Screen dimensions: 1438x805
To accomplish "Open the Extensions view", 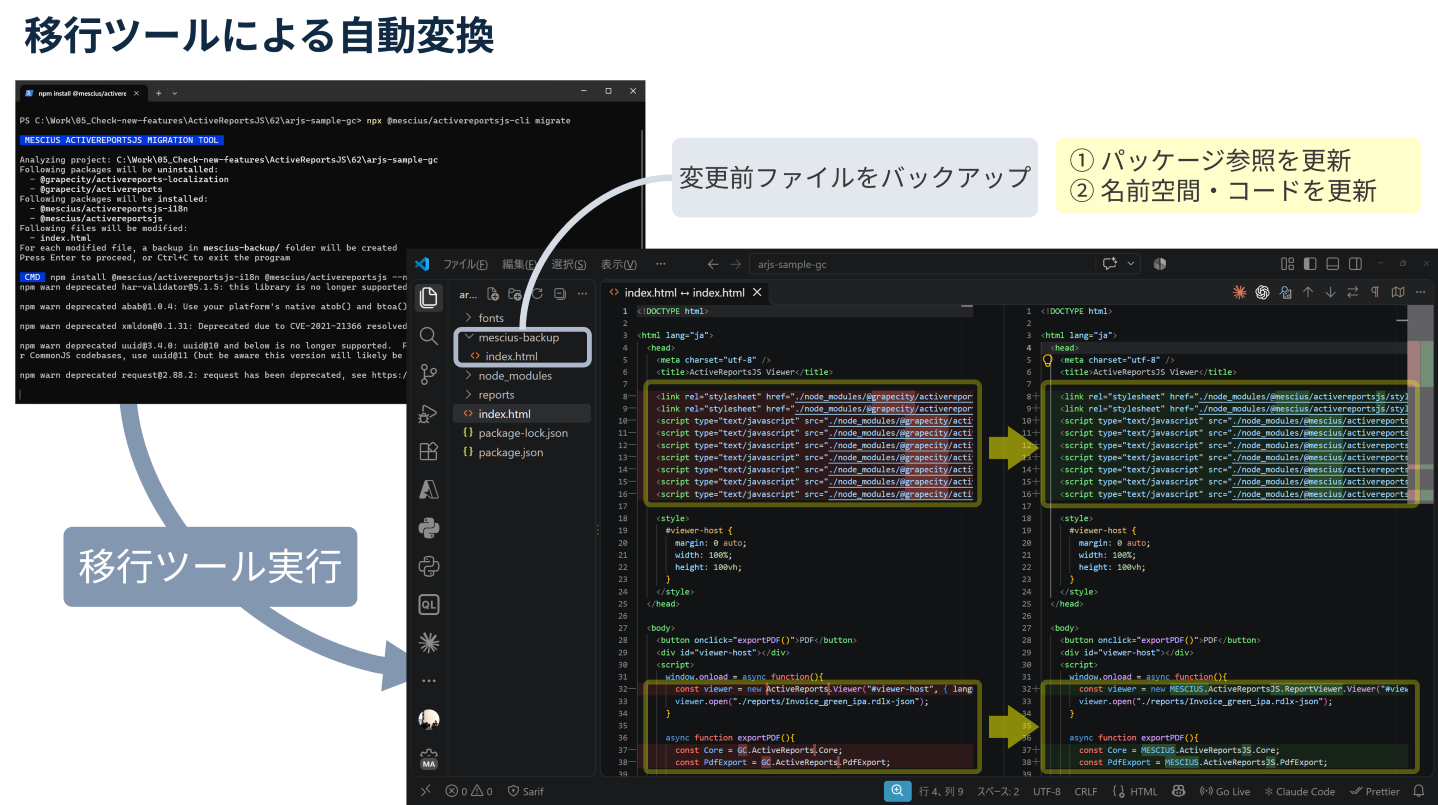I will 429,451.
